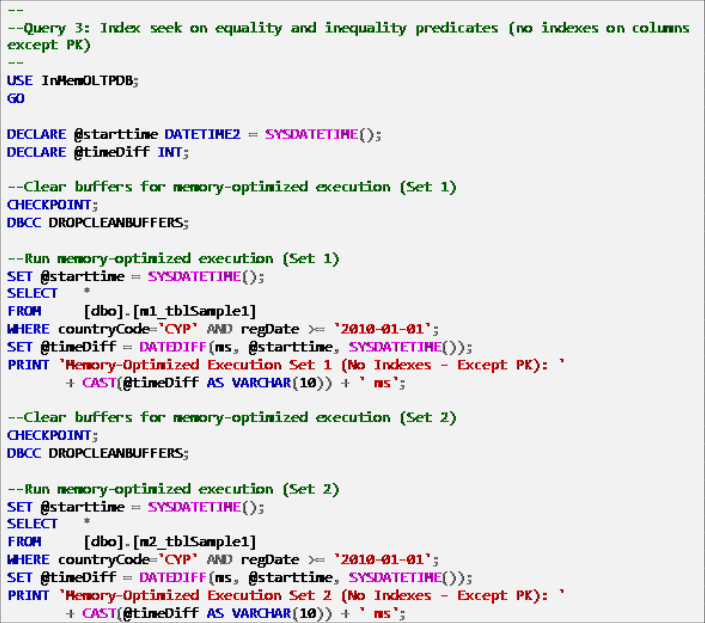The width and height of the screenshot is (705, 623).
Task: Click the "--Clear buffers" comment for Set 2
Action: [x=232, y=418]
